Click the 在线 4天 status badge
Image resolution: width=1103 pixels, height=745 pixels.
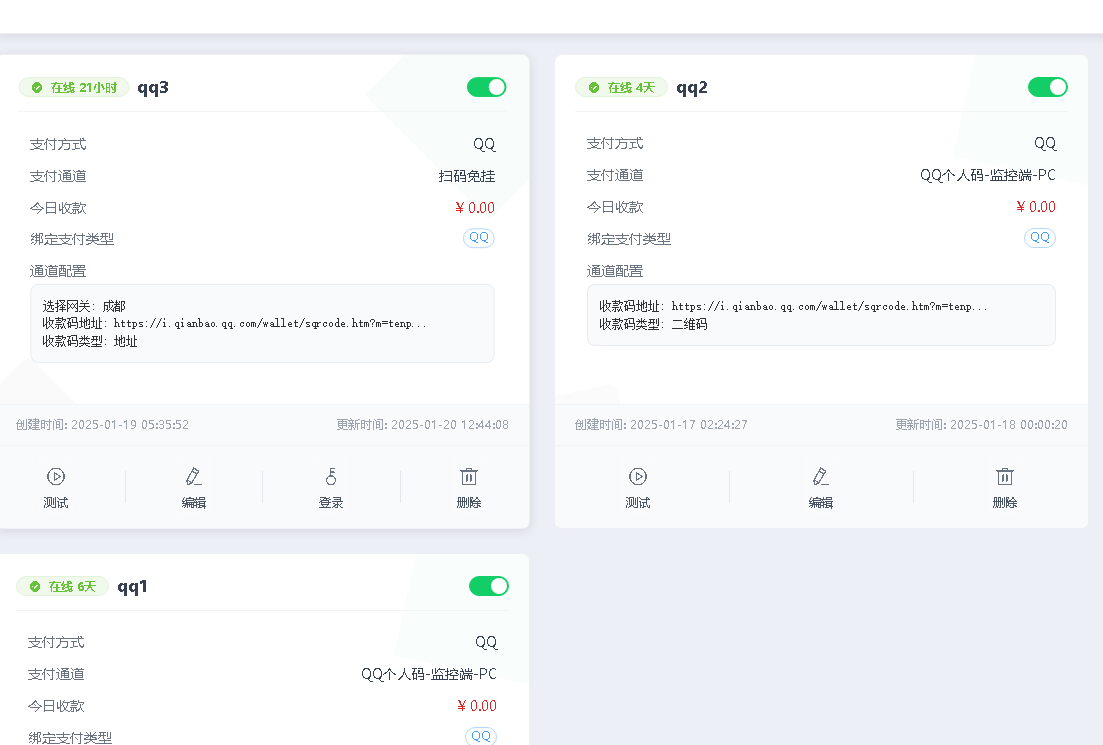(x=621, y=87)
